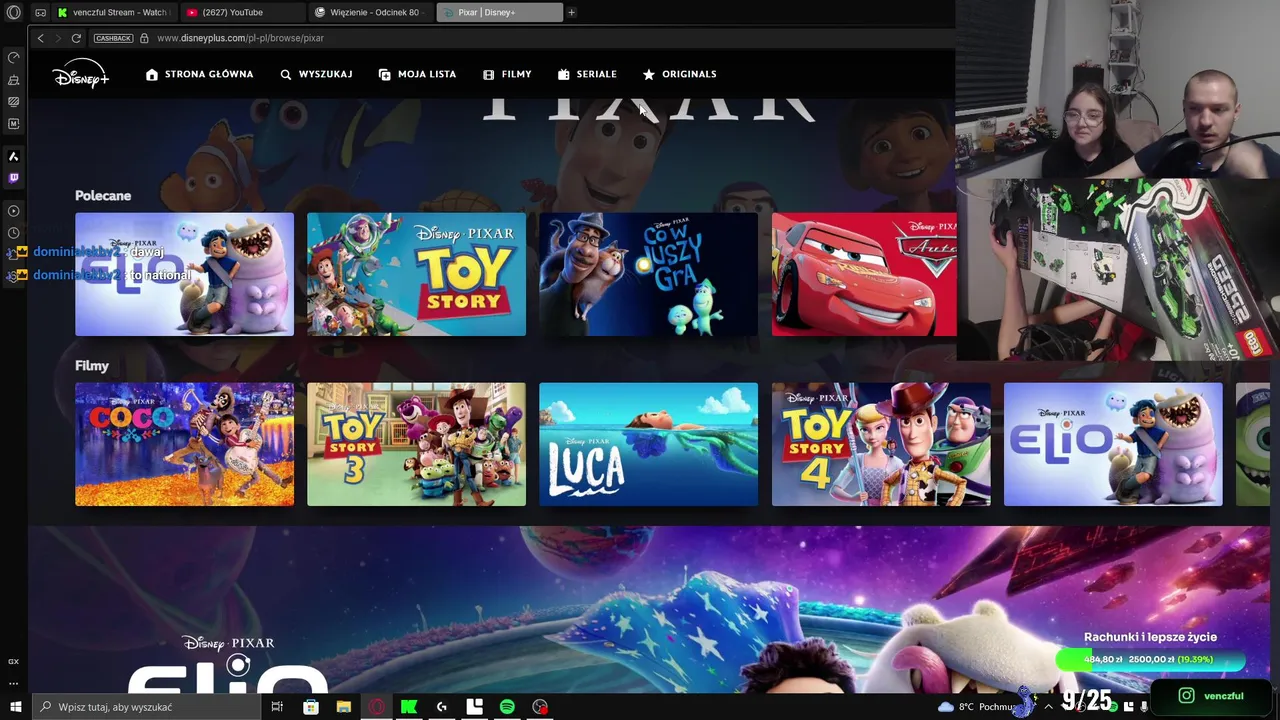Open the Toy Story 4 tile

pos(881,444)
